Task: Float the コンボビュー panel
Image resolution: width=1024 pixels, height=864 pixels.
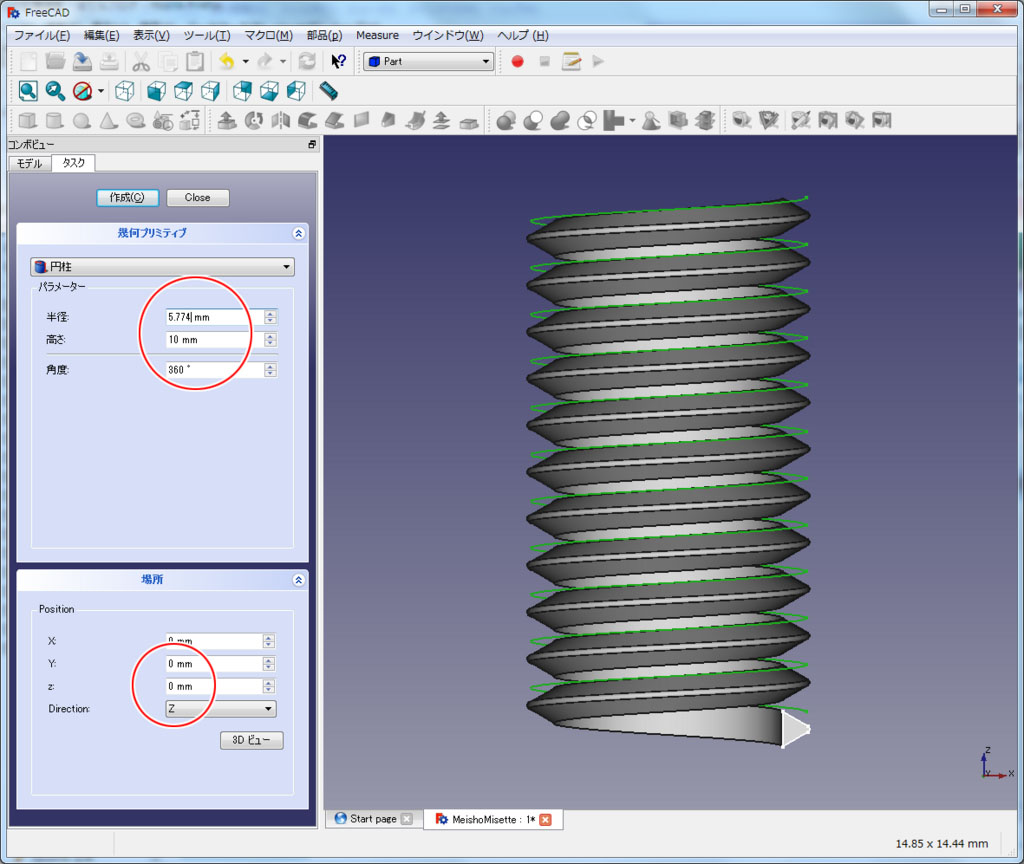Action: 312,144
